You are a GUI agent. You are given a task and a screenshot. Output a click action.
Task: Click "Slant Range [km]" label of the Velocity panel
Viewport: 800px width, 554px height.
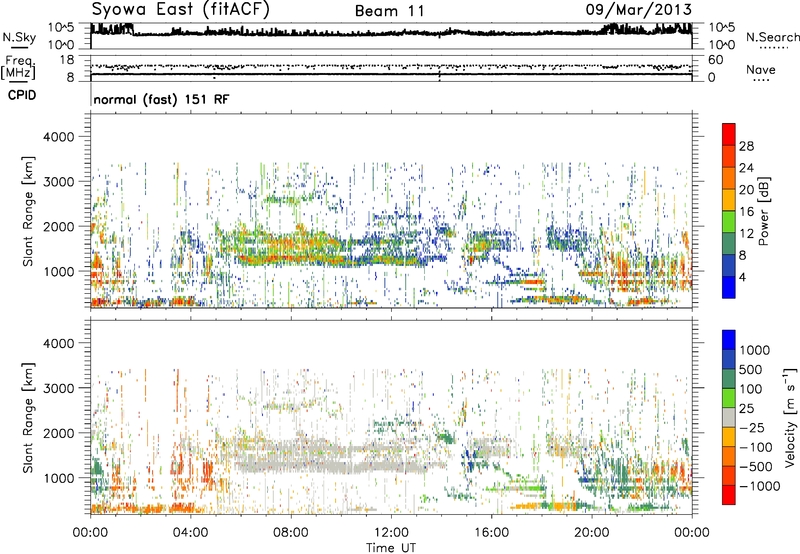click(28, 417)
